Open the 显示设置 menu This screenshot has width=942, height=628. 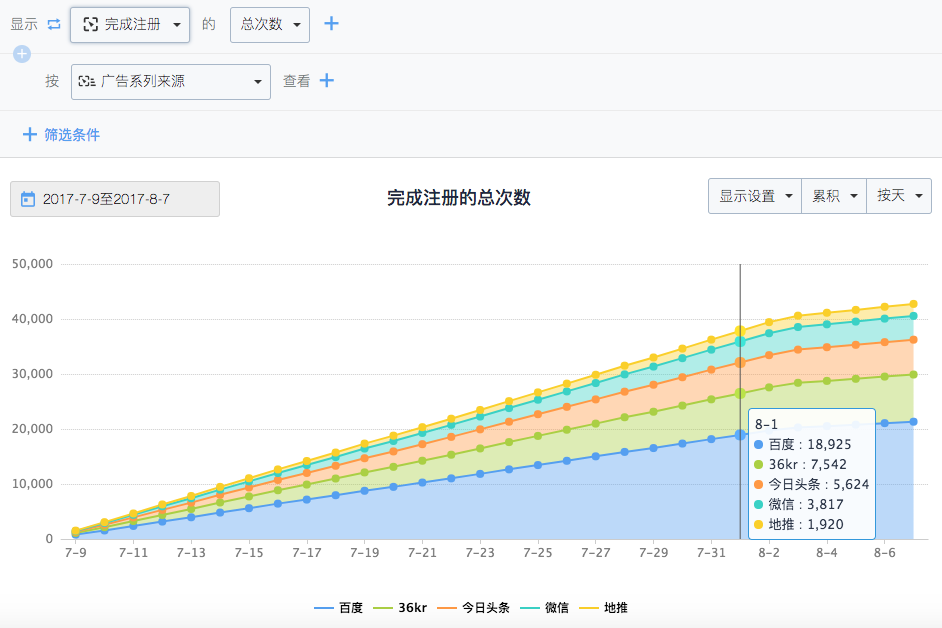point(755,196)
